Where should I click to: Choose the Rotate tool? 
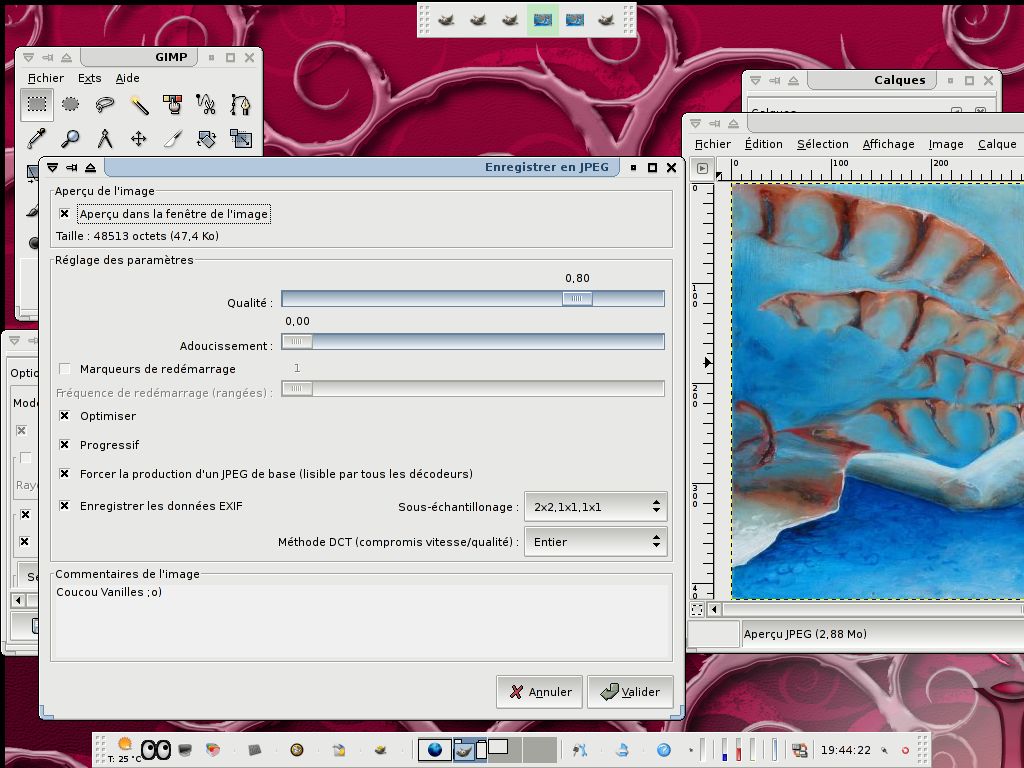206,138
